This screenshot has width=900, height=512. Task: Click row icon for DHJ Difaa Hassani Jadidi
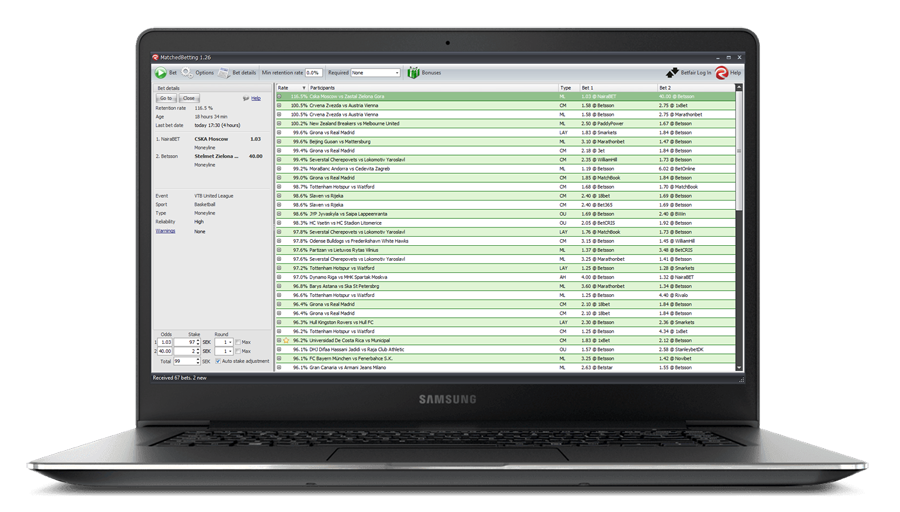[x=280, y=350]
